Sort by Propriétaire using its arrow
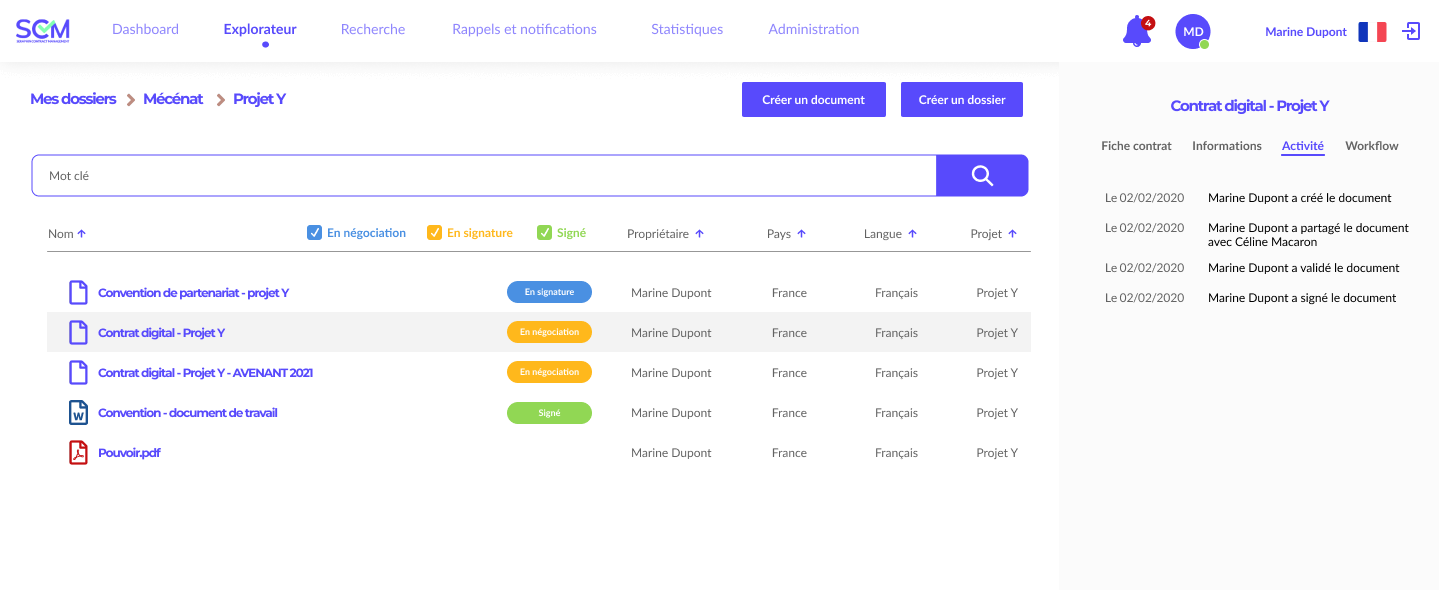 (x=698, y=232)
